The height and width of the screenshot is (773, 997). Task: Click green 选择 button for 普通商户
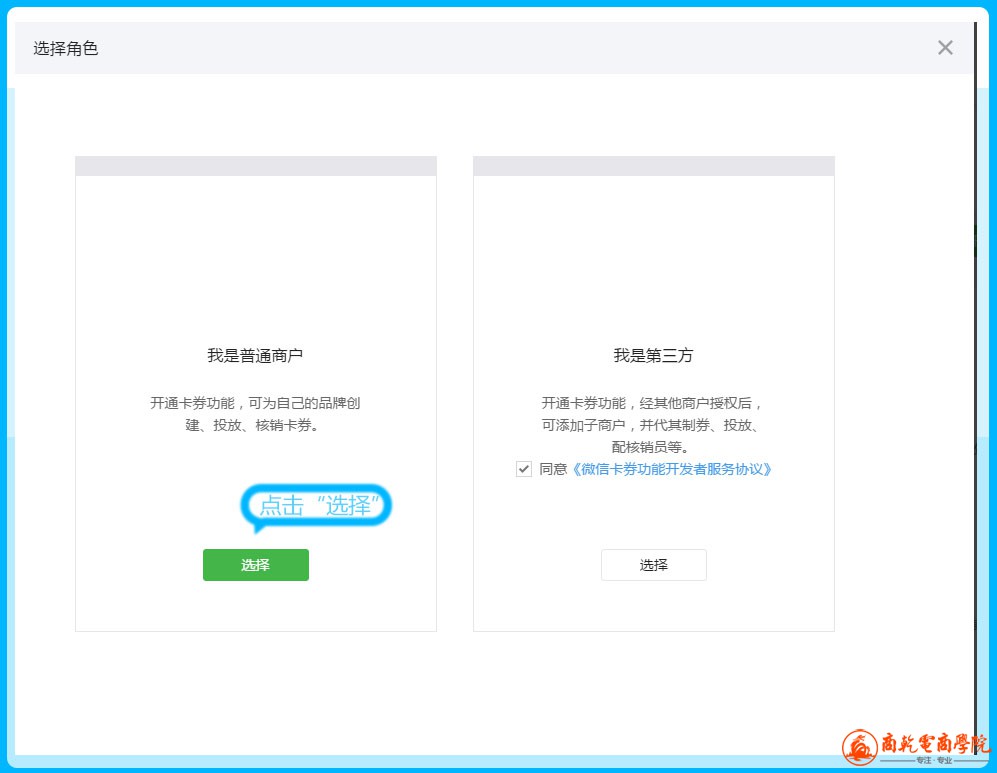coord(255,565)
